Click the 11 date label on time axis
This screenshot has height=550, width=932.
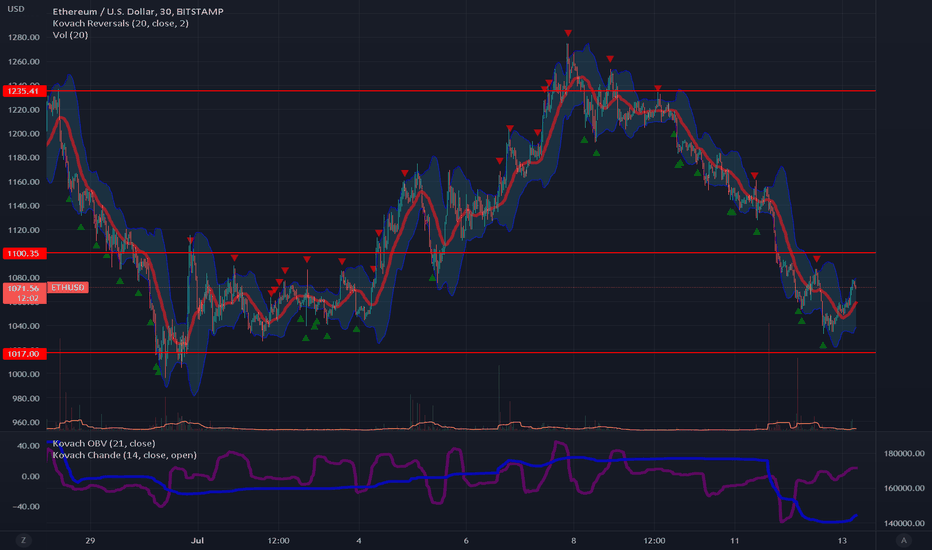pos(735,540)
